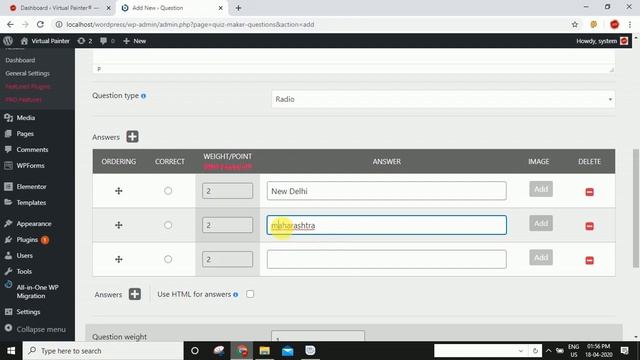Click the move icon in the maharashtra row
This screenshot has height=360, width=640.
[119, 225]
